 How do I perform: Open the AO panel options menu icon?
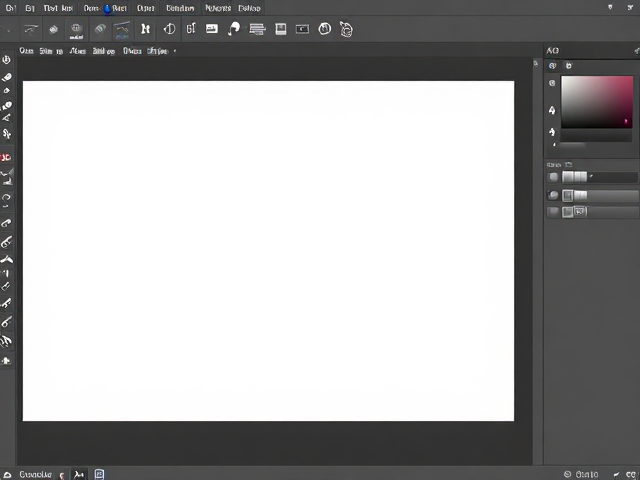(x=636, y=51)
